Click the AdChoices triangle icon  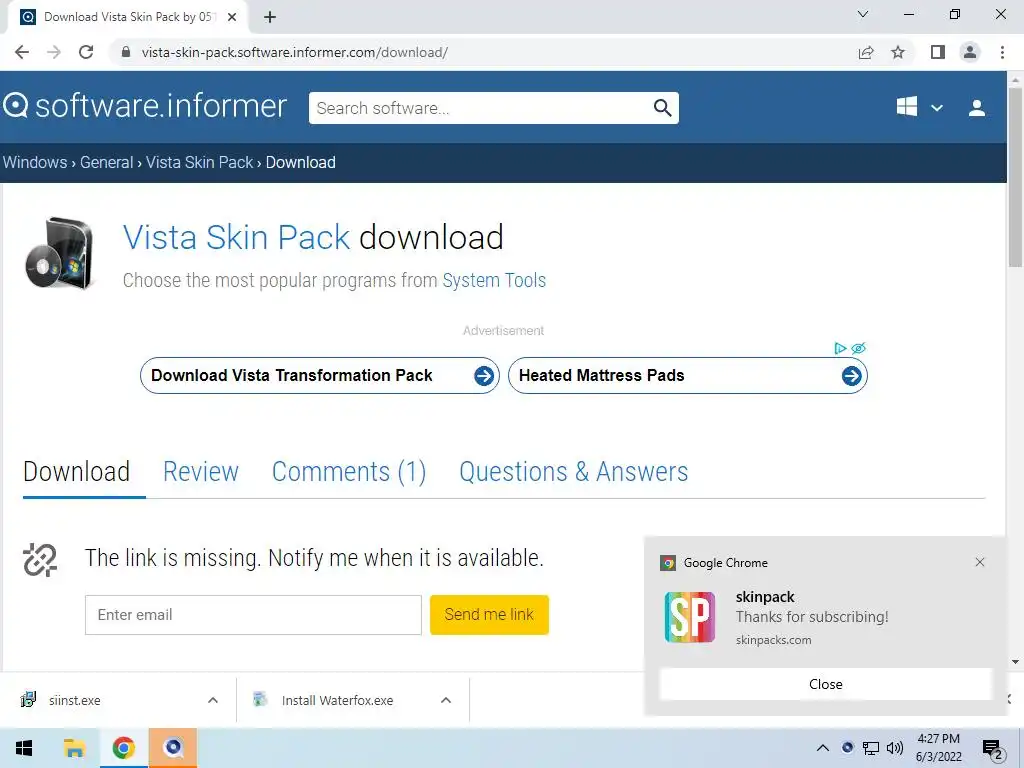click(840, 348)
